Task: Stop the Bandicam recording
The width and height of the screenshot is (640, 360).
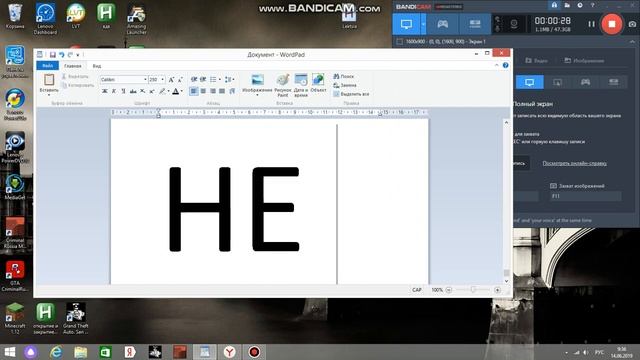Action: [x=611, y=24]
